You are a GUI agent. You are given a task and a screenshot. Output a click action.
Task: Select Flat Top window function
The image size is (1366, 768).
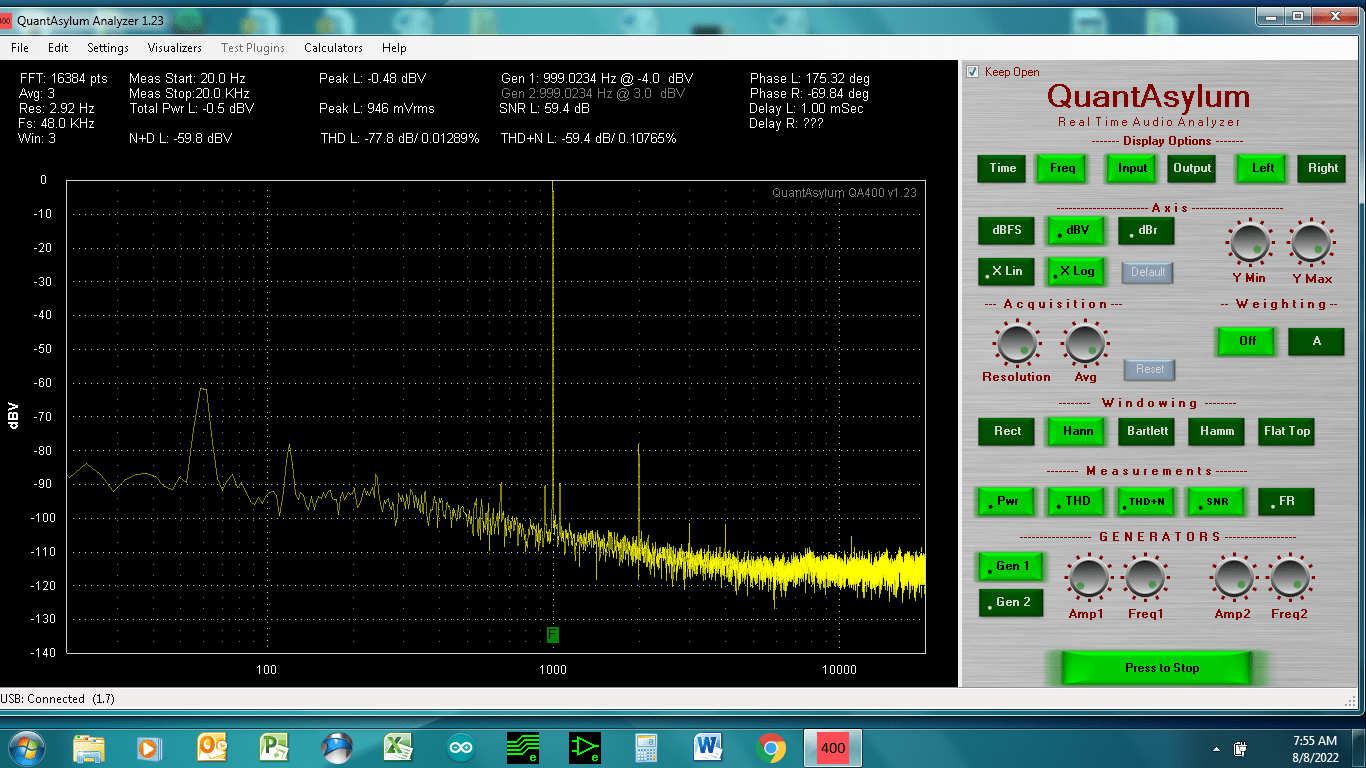(x=1286, y=431)
